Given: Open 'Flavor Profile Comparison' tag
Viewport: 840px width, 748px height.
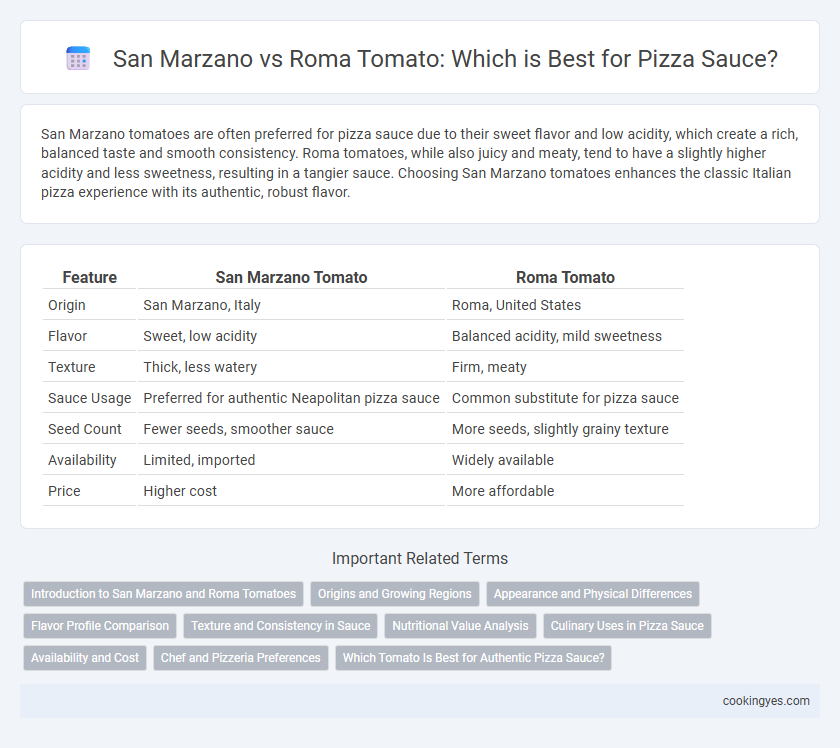Looking at the screenshot, I should [x=100, y=626].
